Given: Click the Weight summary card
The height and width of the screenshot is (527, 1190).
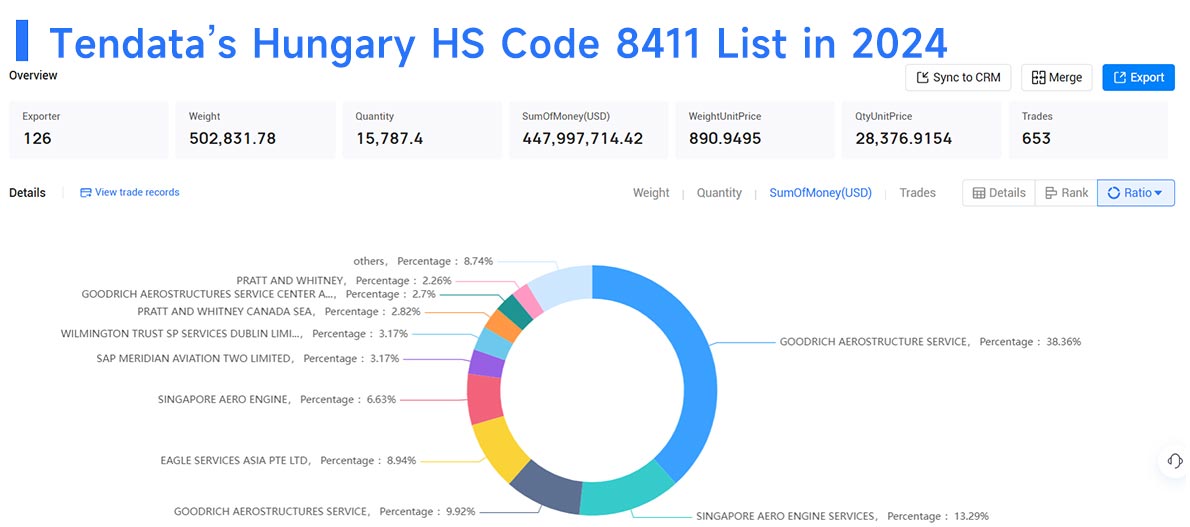Looking at the screenshot, I should pos(255,130).
